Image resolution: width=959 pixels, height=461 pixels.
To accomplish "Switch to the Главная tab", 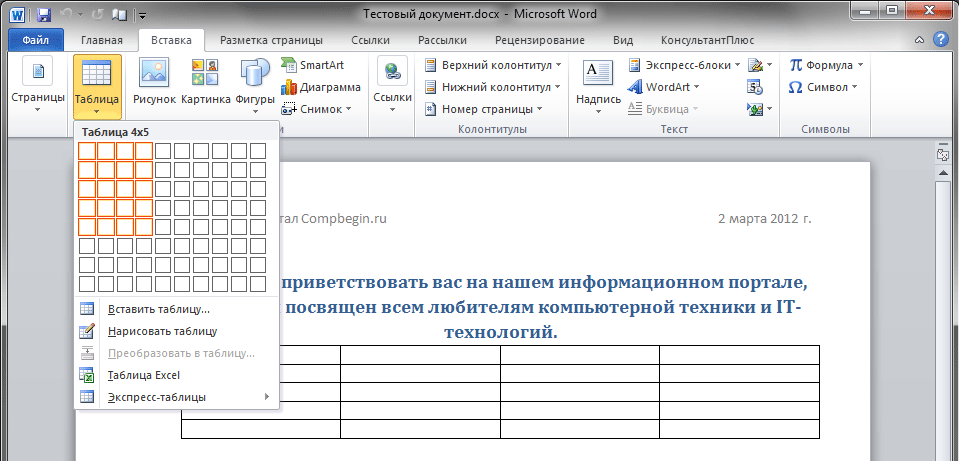I will pyautogui.click(x=102, y=40).
